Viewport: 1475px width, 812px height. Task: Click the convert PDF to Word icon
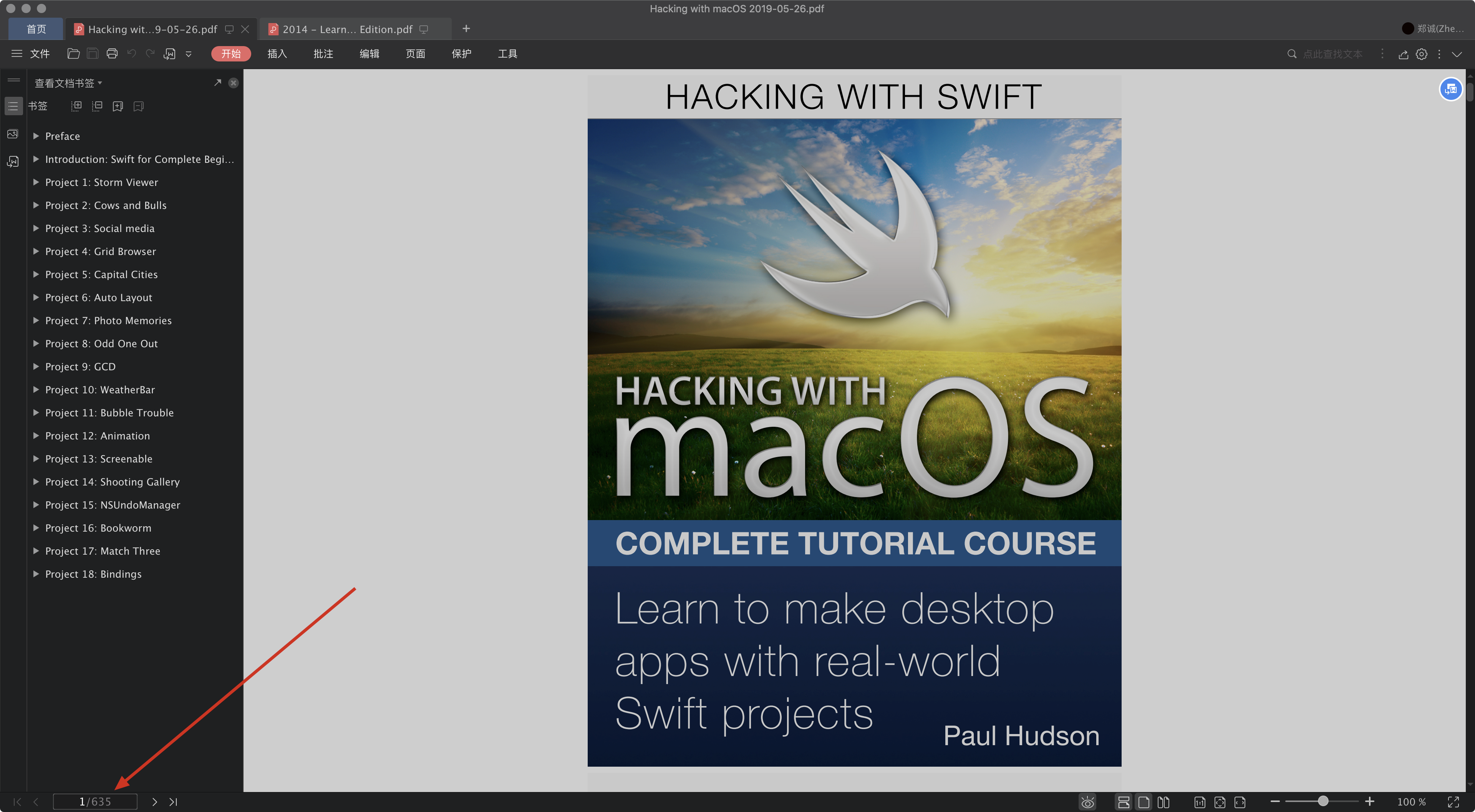[x=169, y=54]
